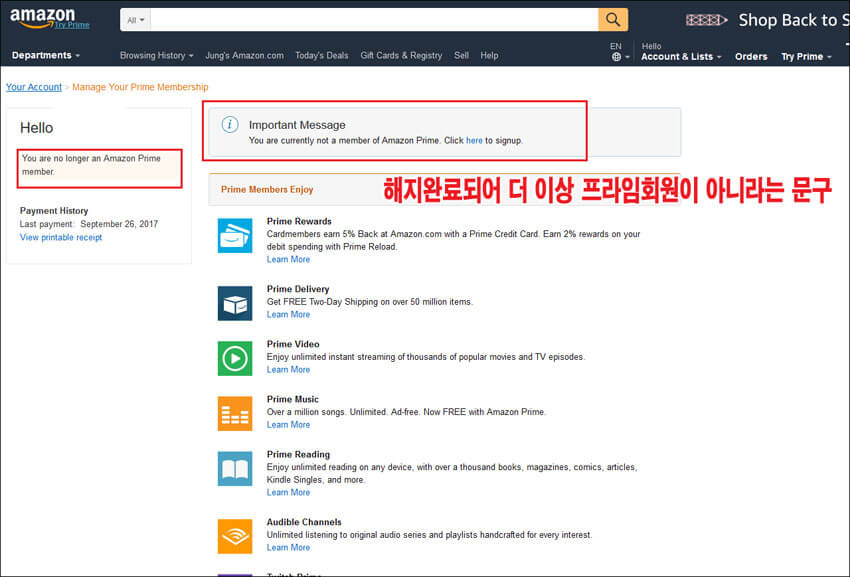This screenshot has height=577, width=850.
Task: Click the Important Message info icon
Action: 230,125
